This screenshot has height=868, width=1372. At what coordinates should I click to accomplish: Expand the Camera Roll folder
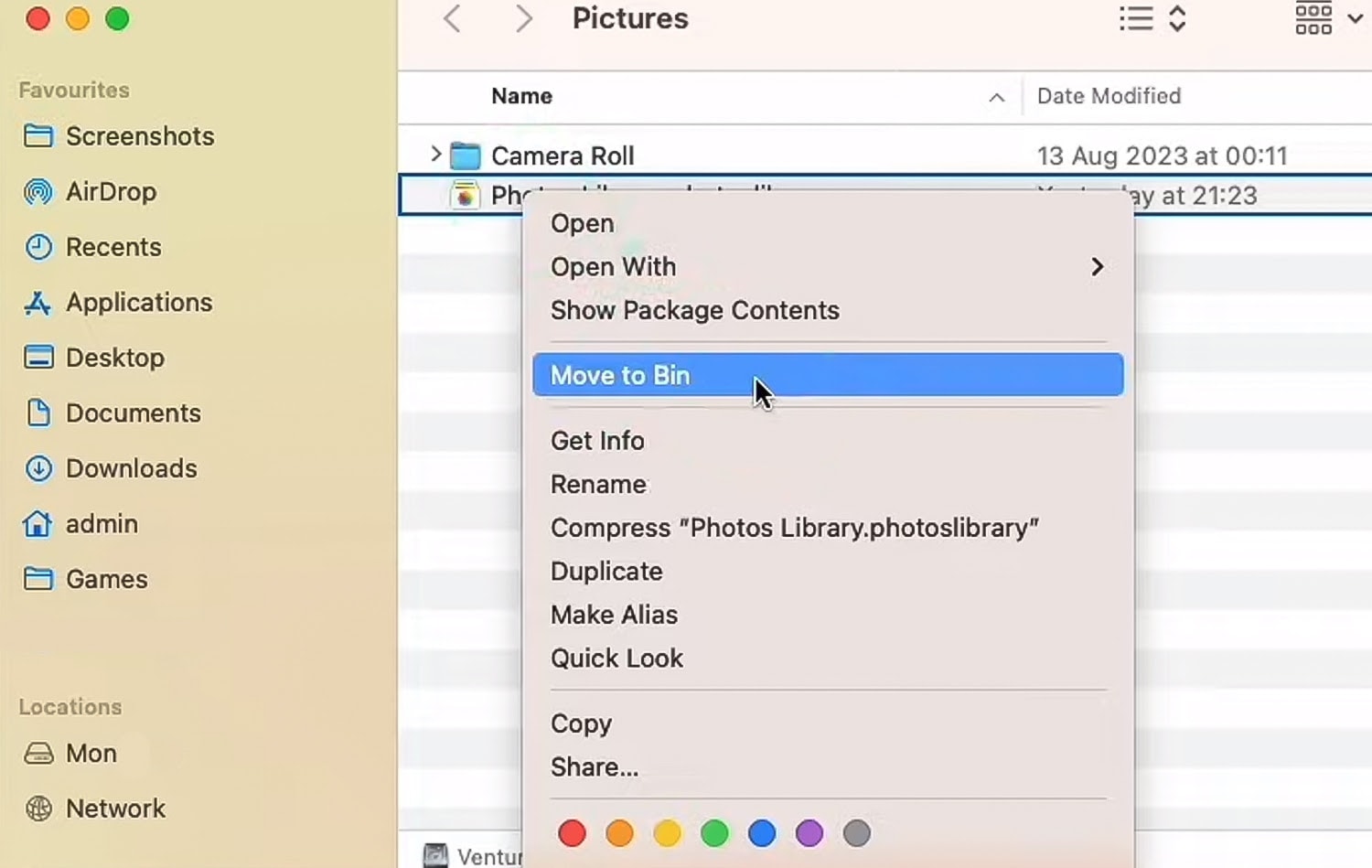436,155
